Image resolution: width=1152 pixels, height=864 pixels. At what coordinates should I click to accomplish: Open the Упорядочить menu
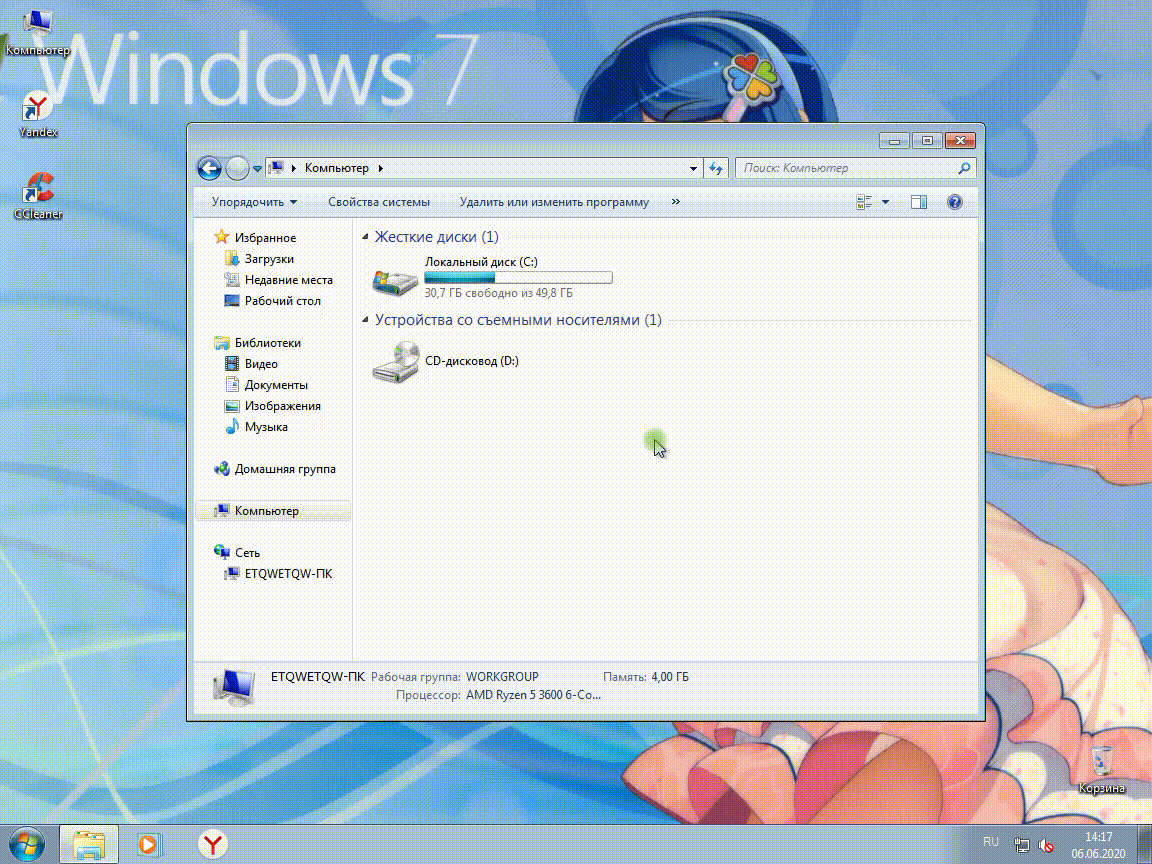point(254,202)
